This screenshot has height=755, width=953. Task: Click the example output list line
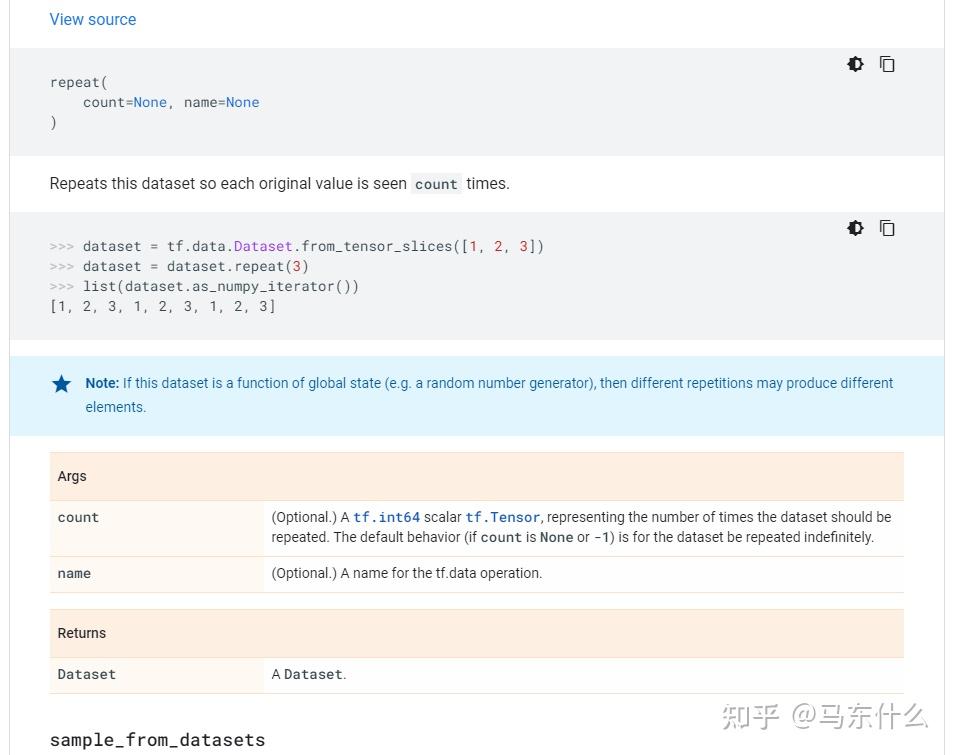163,306
